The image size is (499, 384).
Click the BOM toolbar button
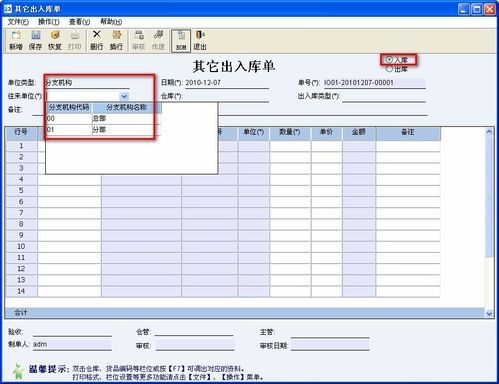(181, 41)
